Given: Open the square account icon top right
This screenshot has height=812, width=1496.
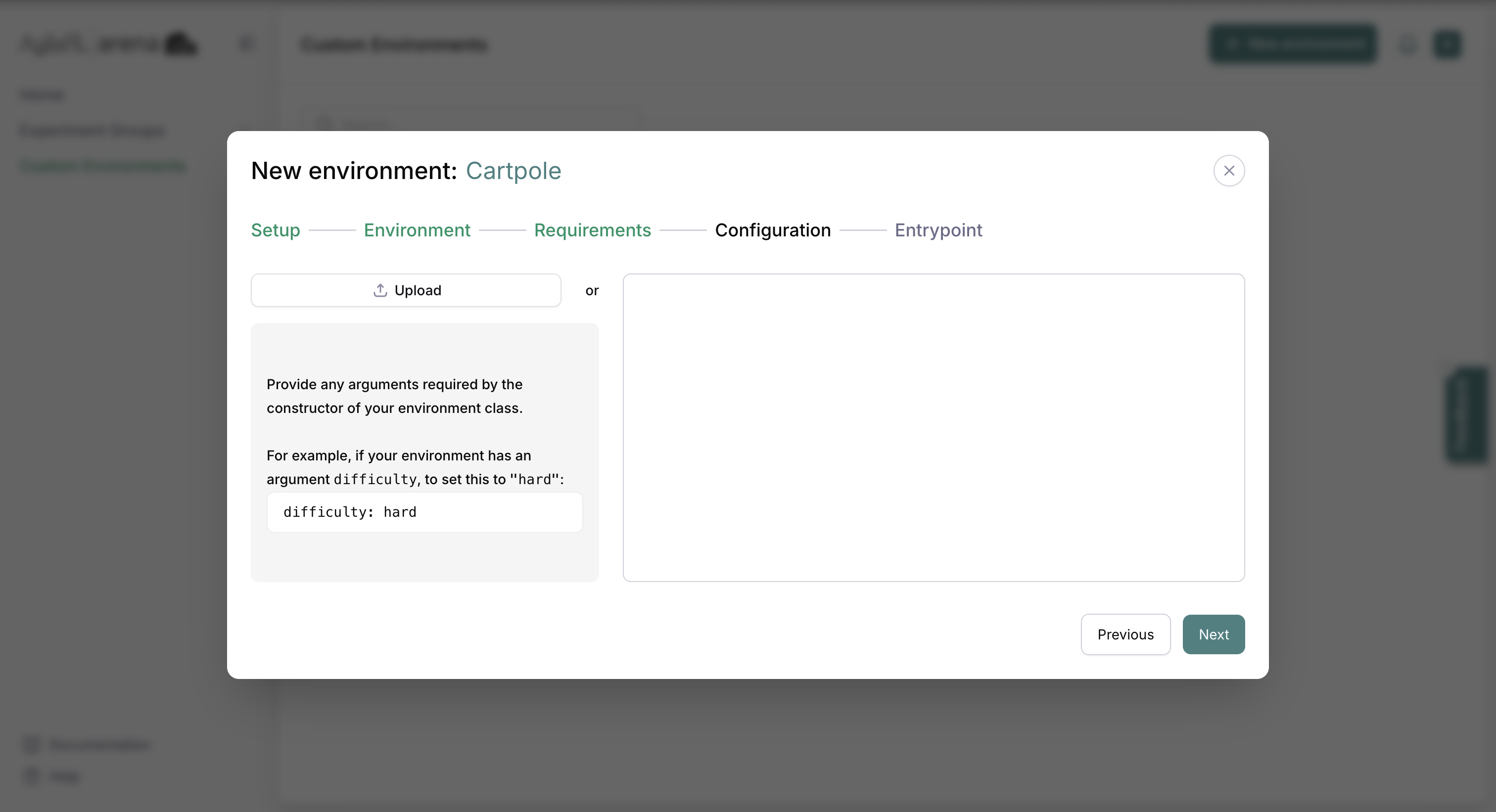Looking at the screenshot, I should pyautogui.click(x=1447, y=44).
